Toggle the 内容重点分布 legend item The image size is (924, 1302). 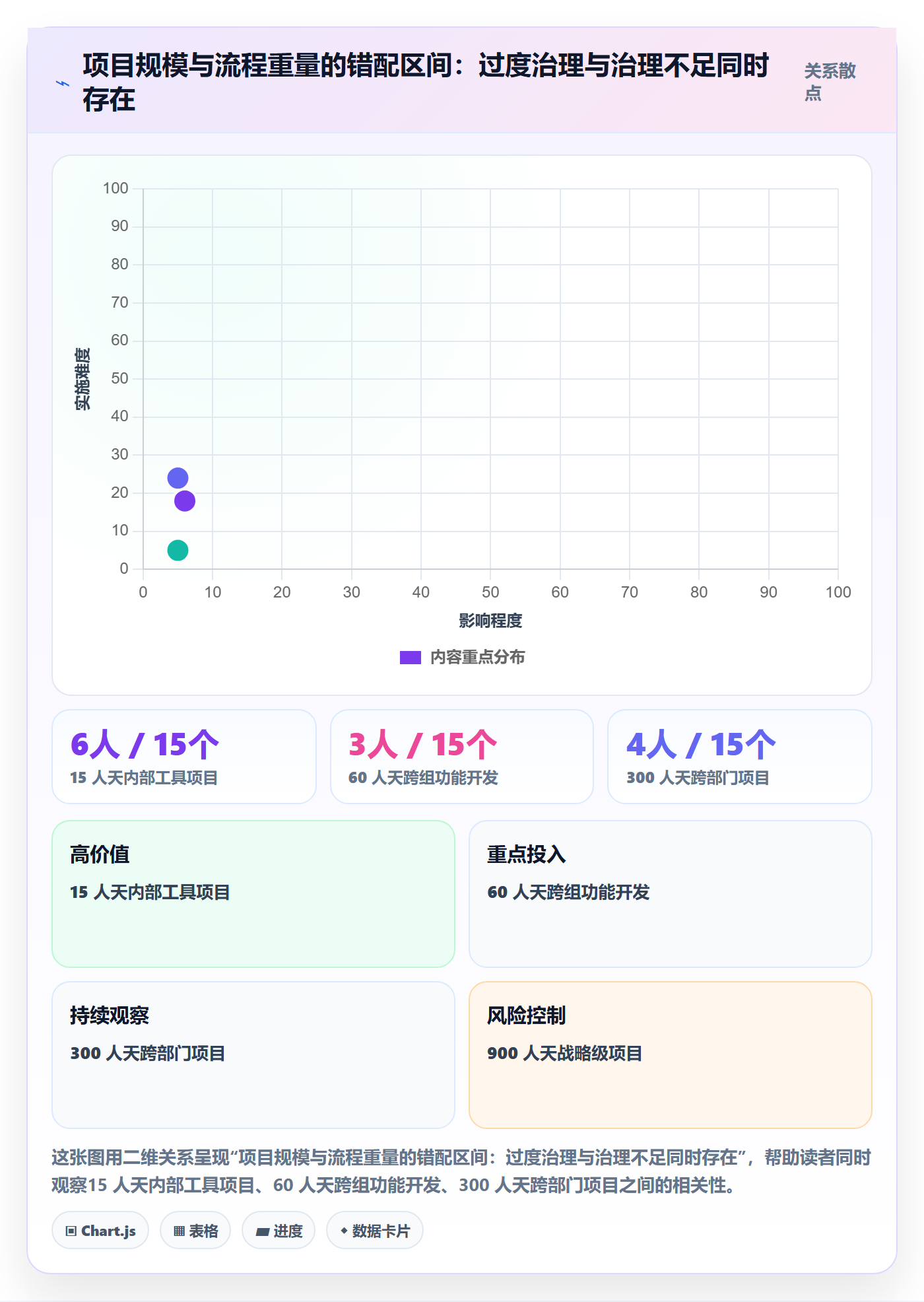point(462,657)
